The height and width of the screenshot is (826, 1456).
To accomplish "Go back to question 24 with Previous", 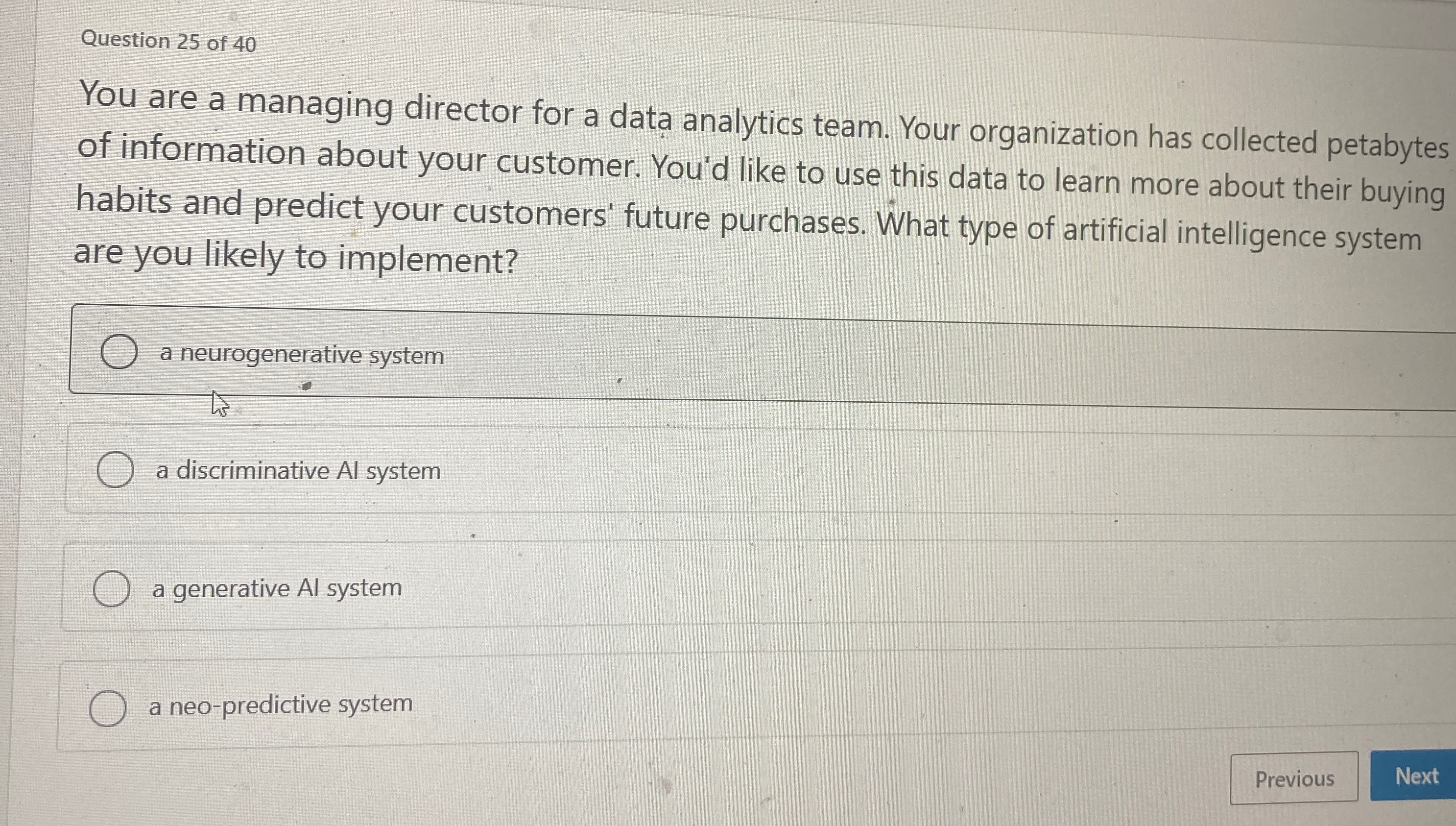I will [1295, 780].
